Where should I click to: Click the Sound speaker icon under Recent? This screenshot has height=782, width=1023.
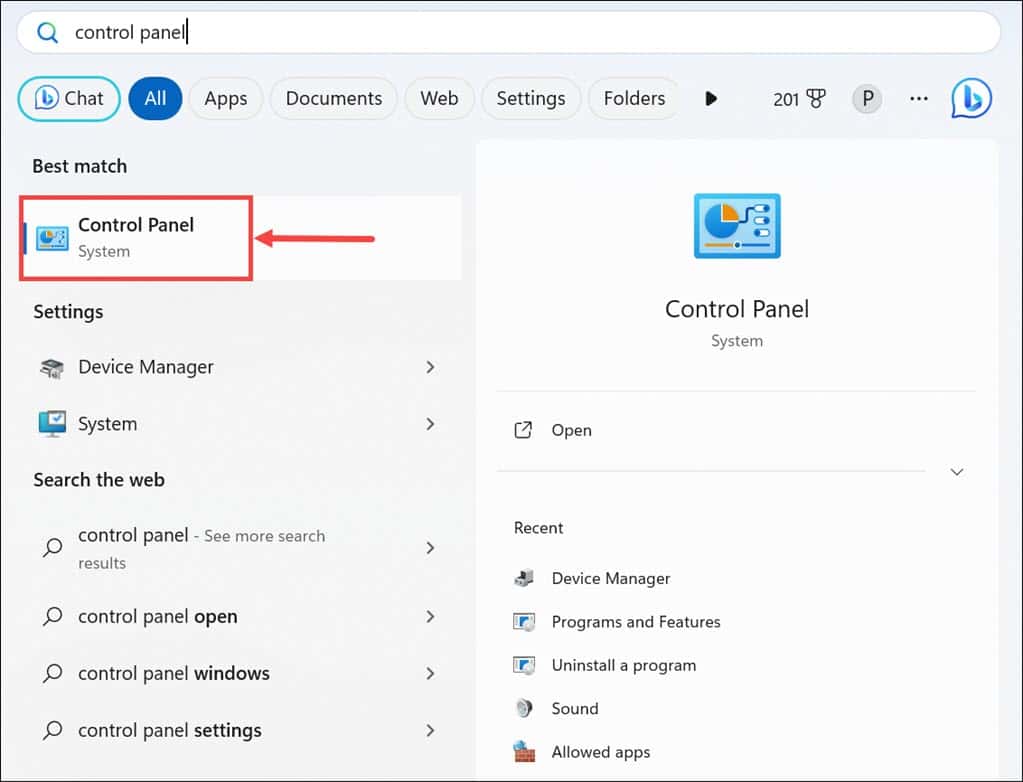coord(524,708)
